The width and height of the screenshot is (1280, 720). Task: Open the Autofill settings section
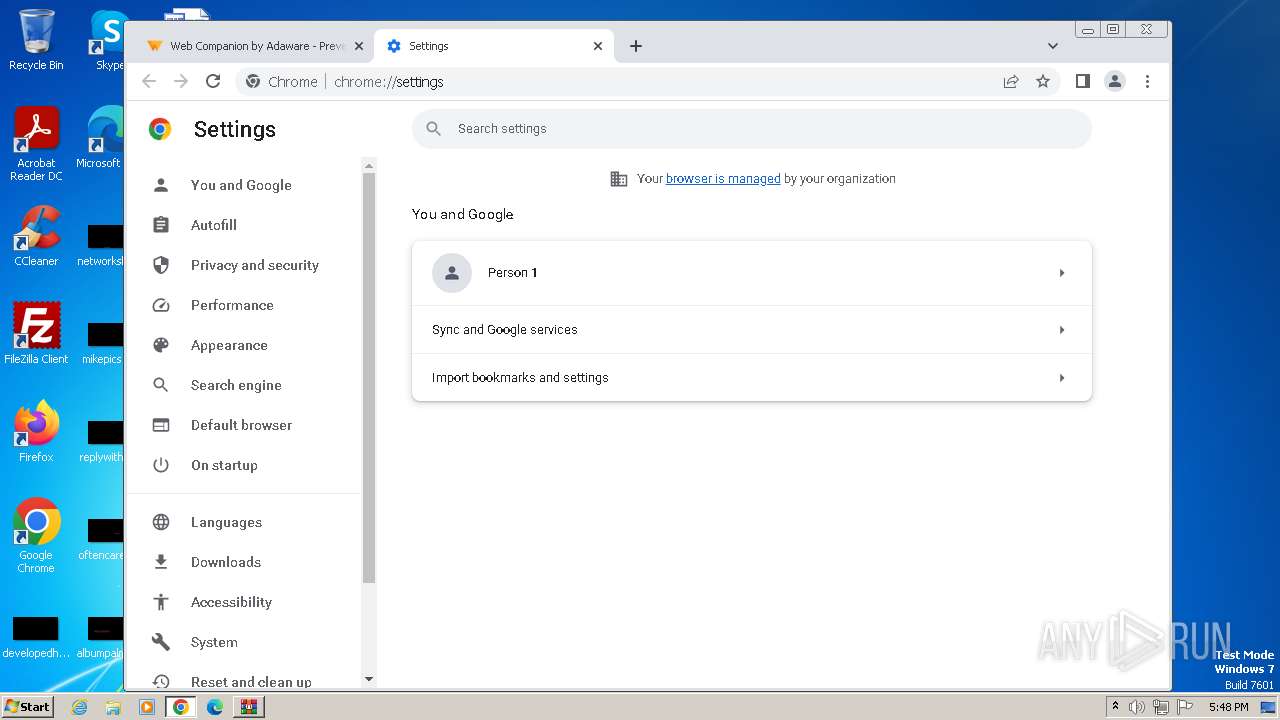[214, 225]
